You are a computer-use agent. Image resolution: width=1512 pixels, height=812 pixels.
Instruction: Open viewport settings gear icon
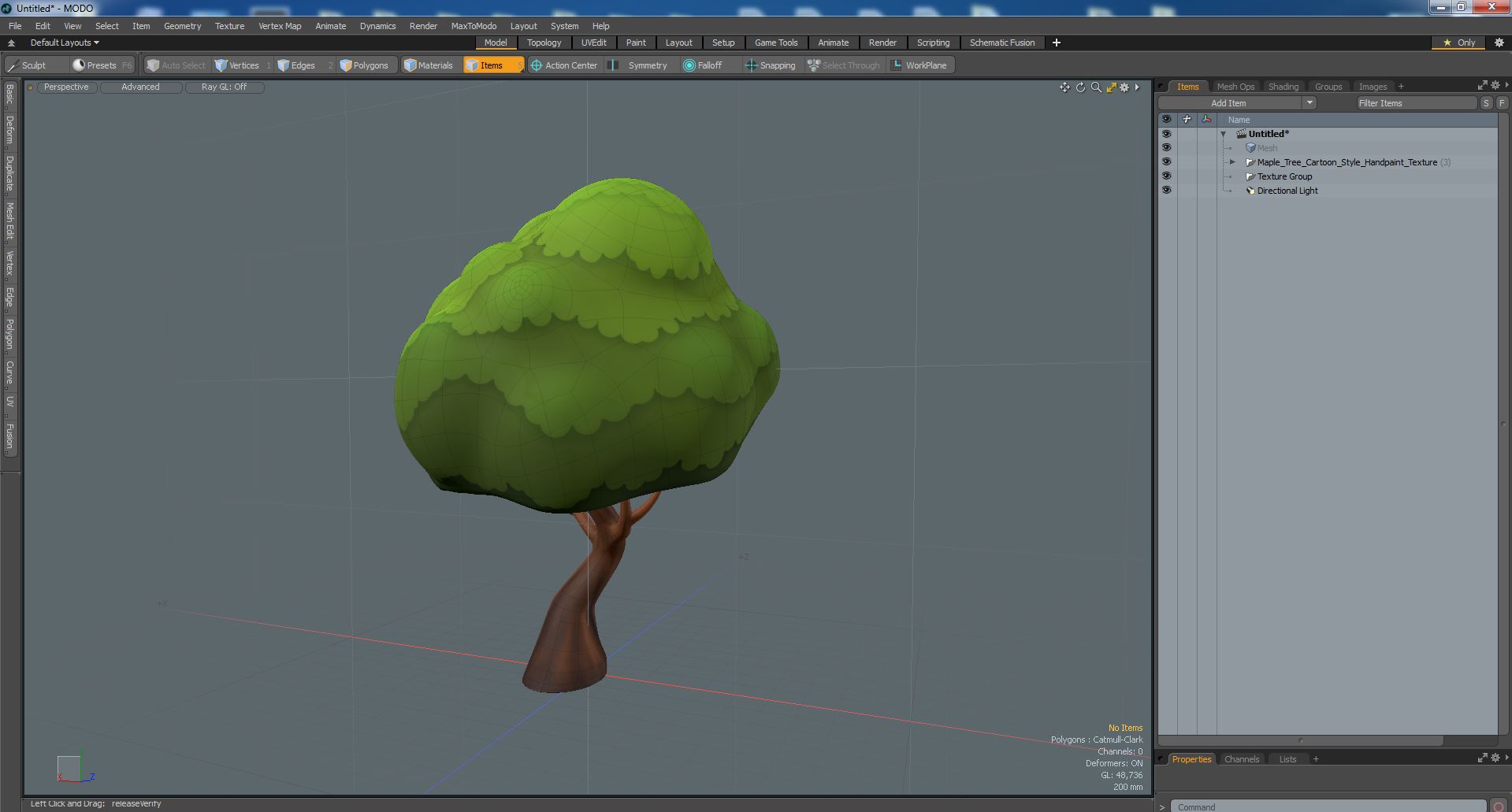[1125, 87]
